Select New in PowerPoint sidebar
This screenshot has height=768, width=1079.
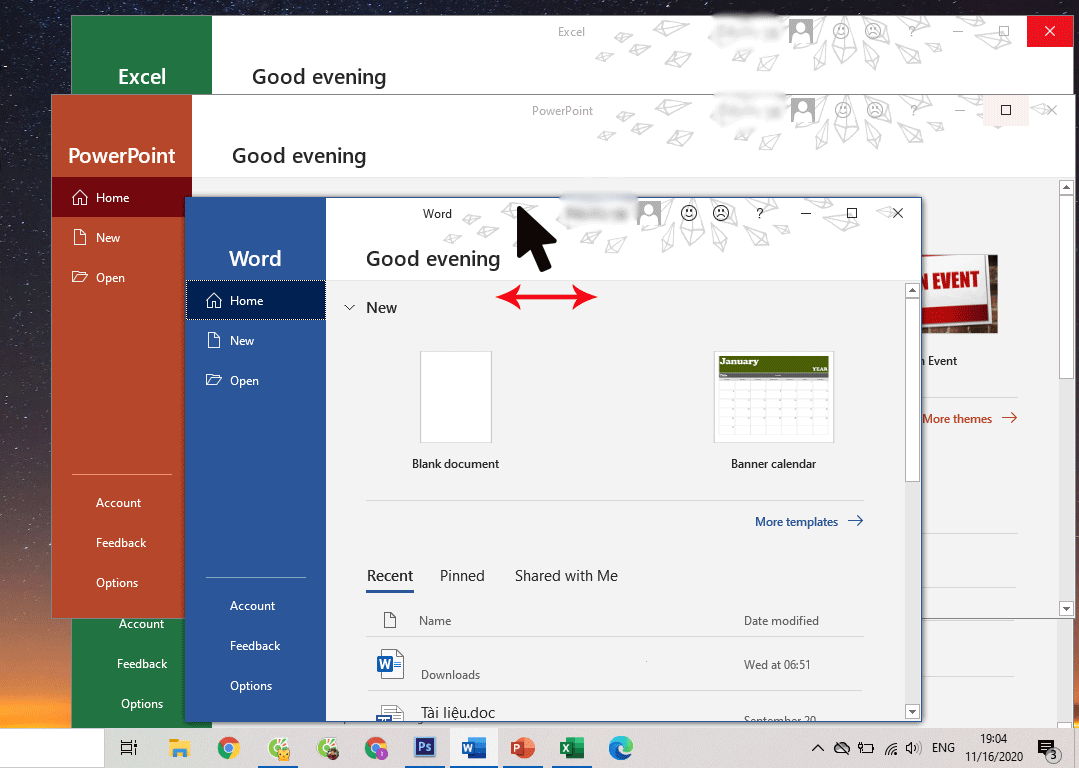[x=118, y=237]
